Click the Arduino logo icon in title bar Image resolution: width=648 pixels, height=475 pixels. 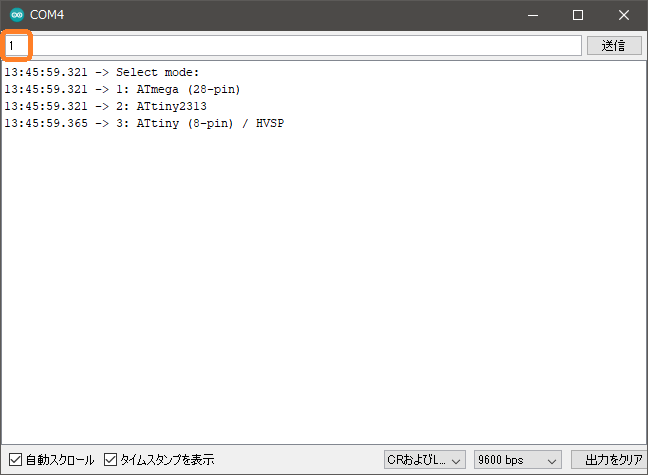17,15
